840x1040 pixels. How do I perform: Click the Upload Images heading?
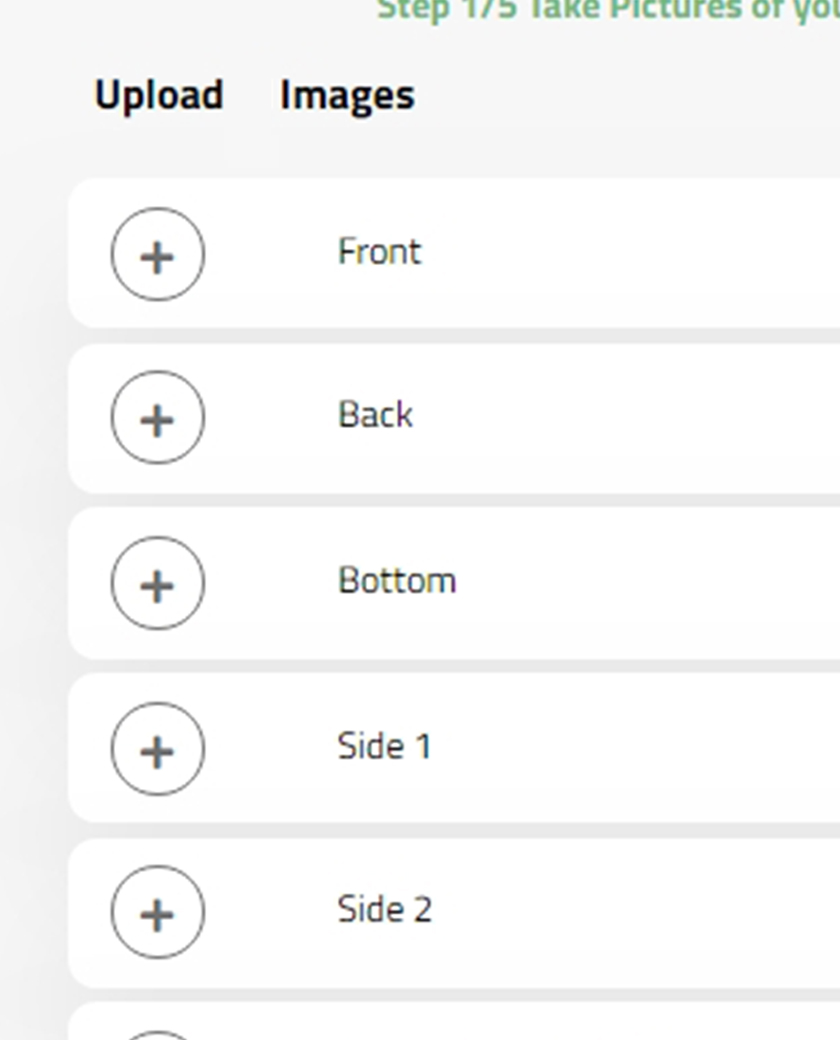pos(253,95)
